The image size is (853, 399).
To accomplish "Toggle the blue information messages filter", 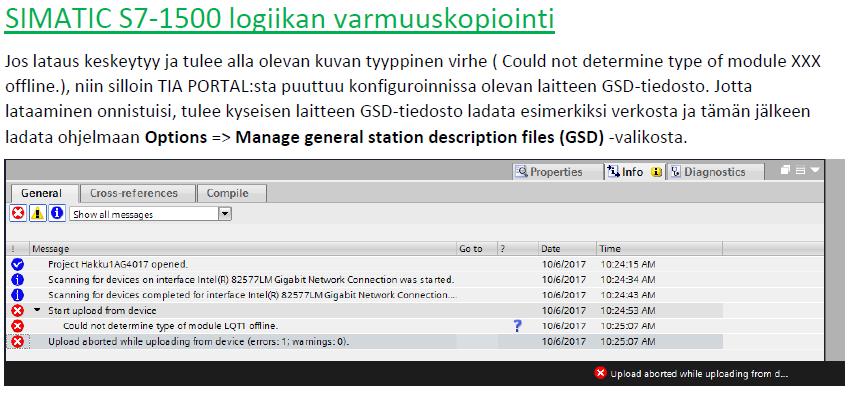I will coord(57,213).
